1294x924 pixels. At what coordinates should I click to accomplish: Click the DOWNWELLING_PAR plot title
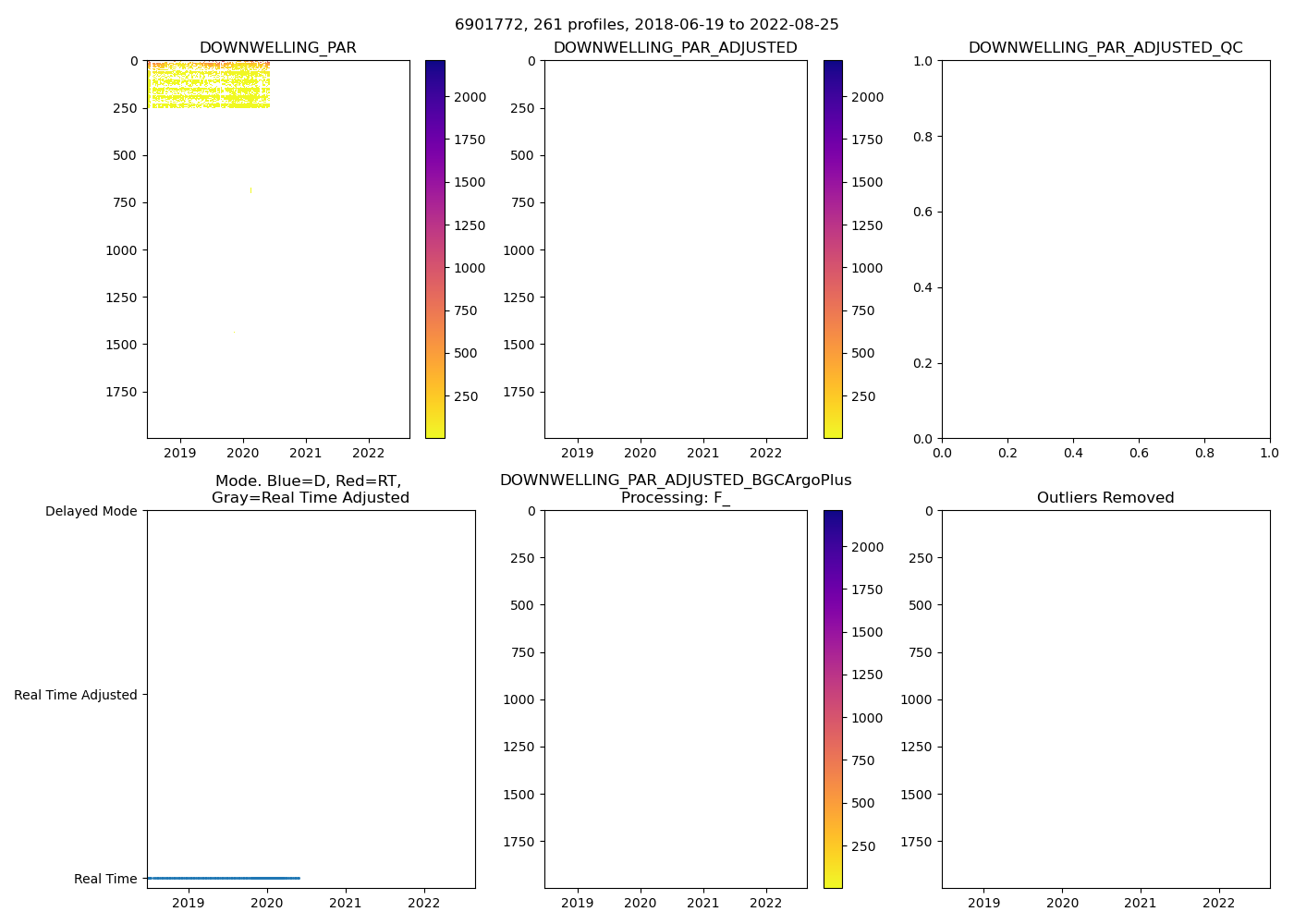[x=277, y=48]
